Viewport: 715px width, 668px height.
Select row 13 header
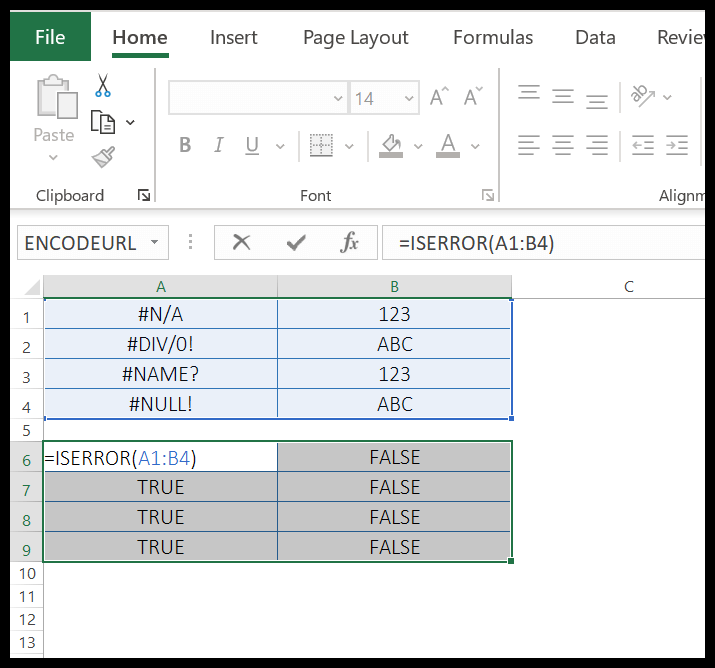pyautogui.click(x=26, y=642)
